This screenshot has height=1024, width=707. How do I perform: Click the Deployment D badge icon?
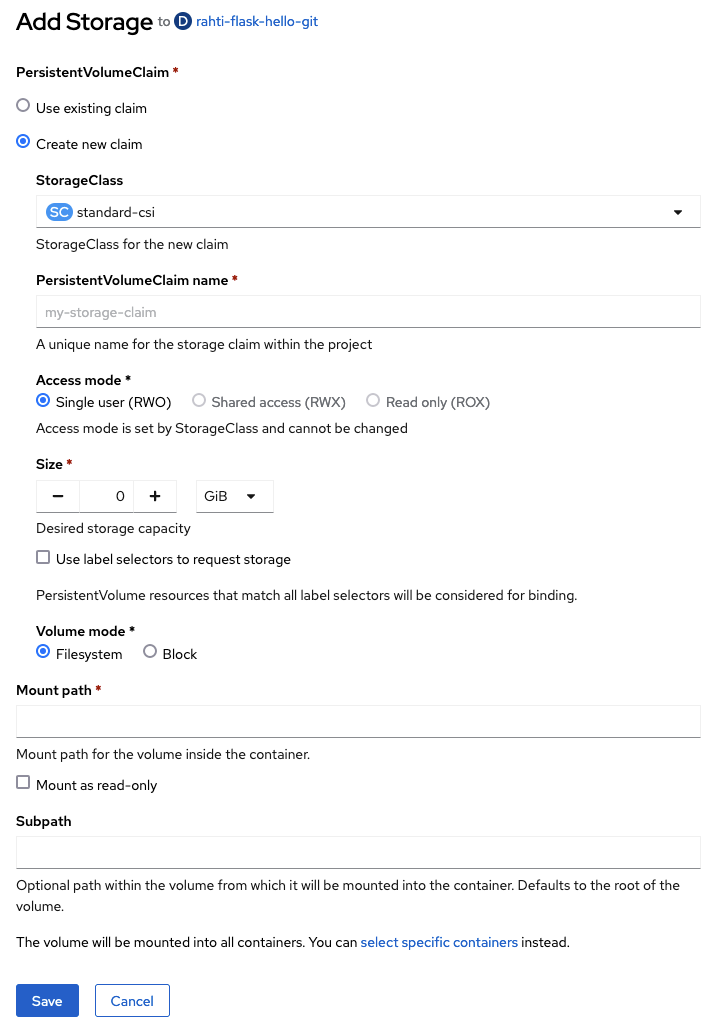182,21
